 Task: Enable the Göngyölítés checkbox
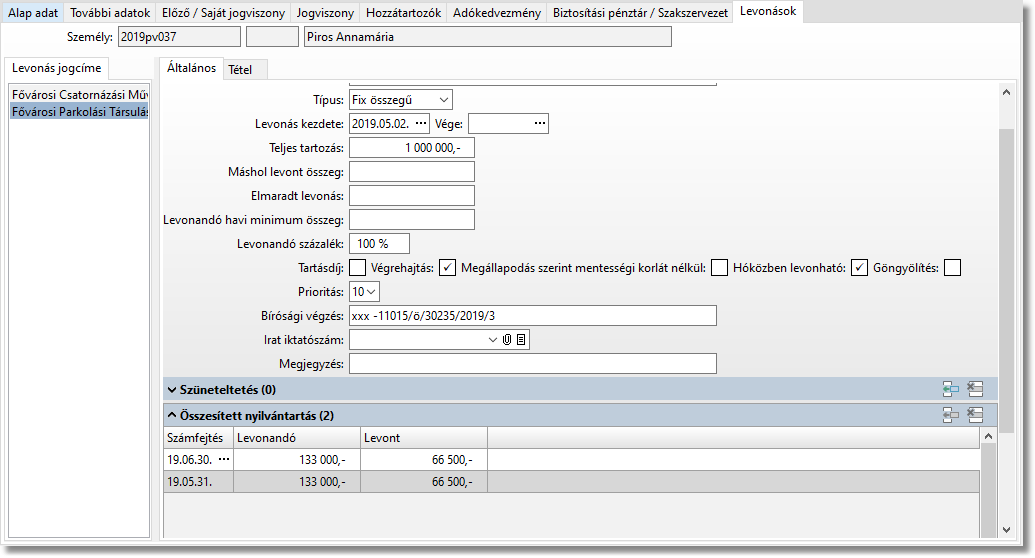(952, 267)
